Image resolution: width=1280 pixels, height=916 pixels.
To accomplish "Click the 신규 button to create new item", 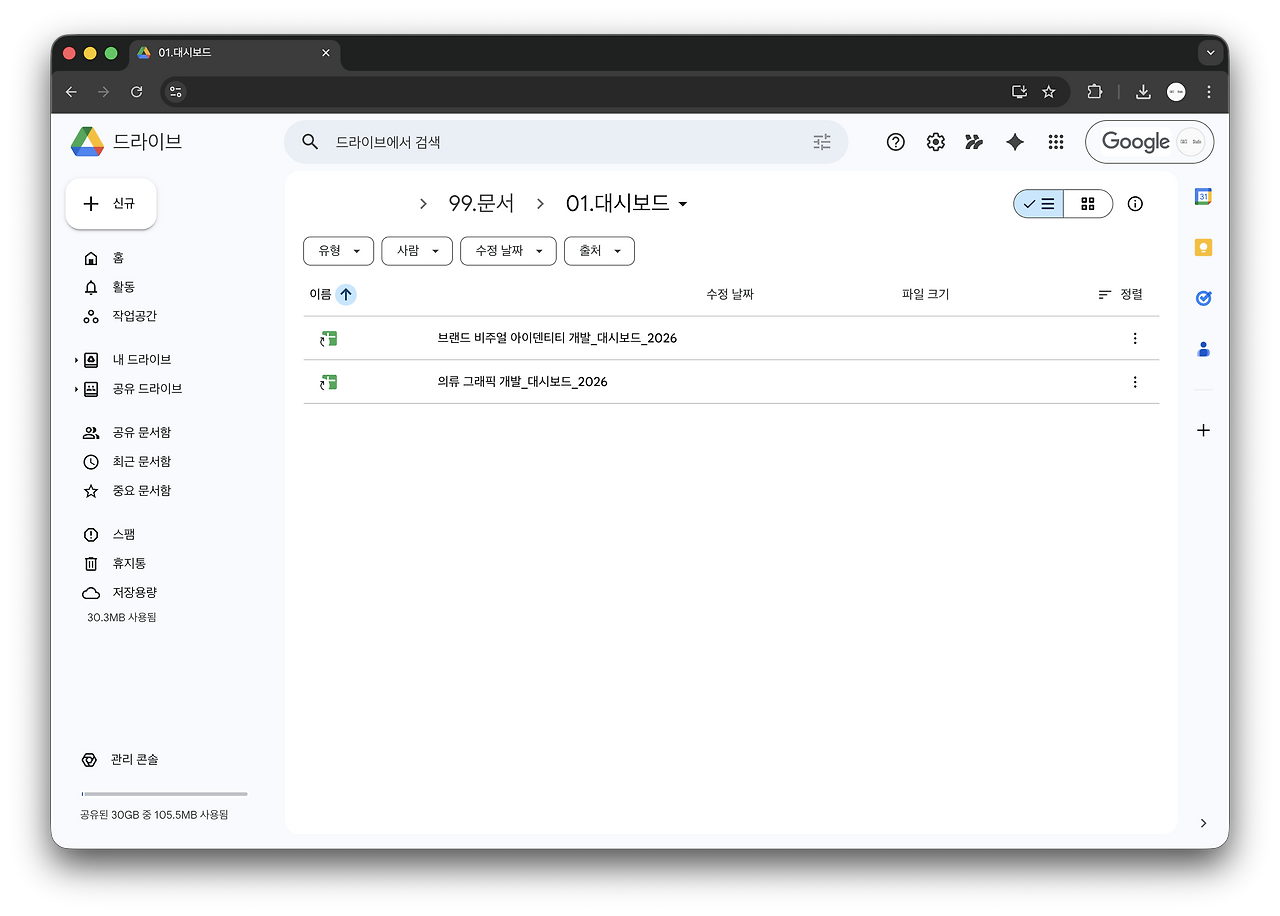I will tap(110, 203).
